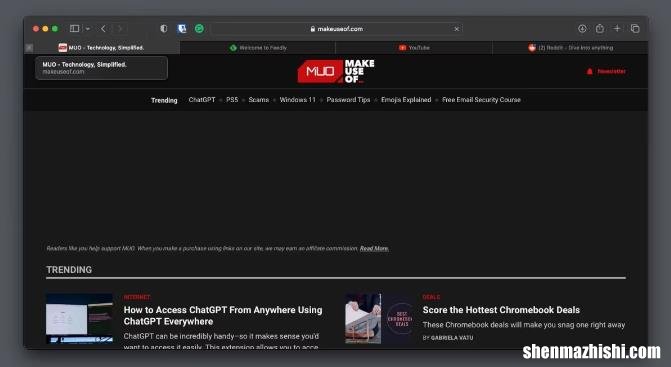Open the Free Email Security Course link
671x367 pixels.
481,100
